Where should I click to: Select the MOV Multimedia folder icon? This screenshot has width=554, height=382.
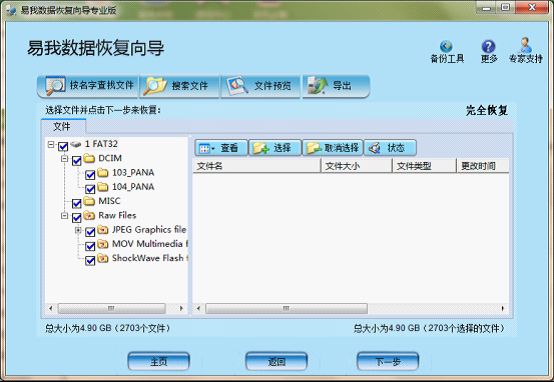[x=103, y=244]
